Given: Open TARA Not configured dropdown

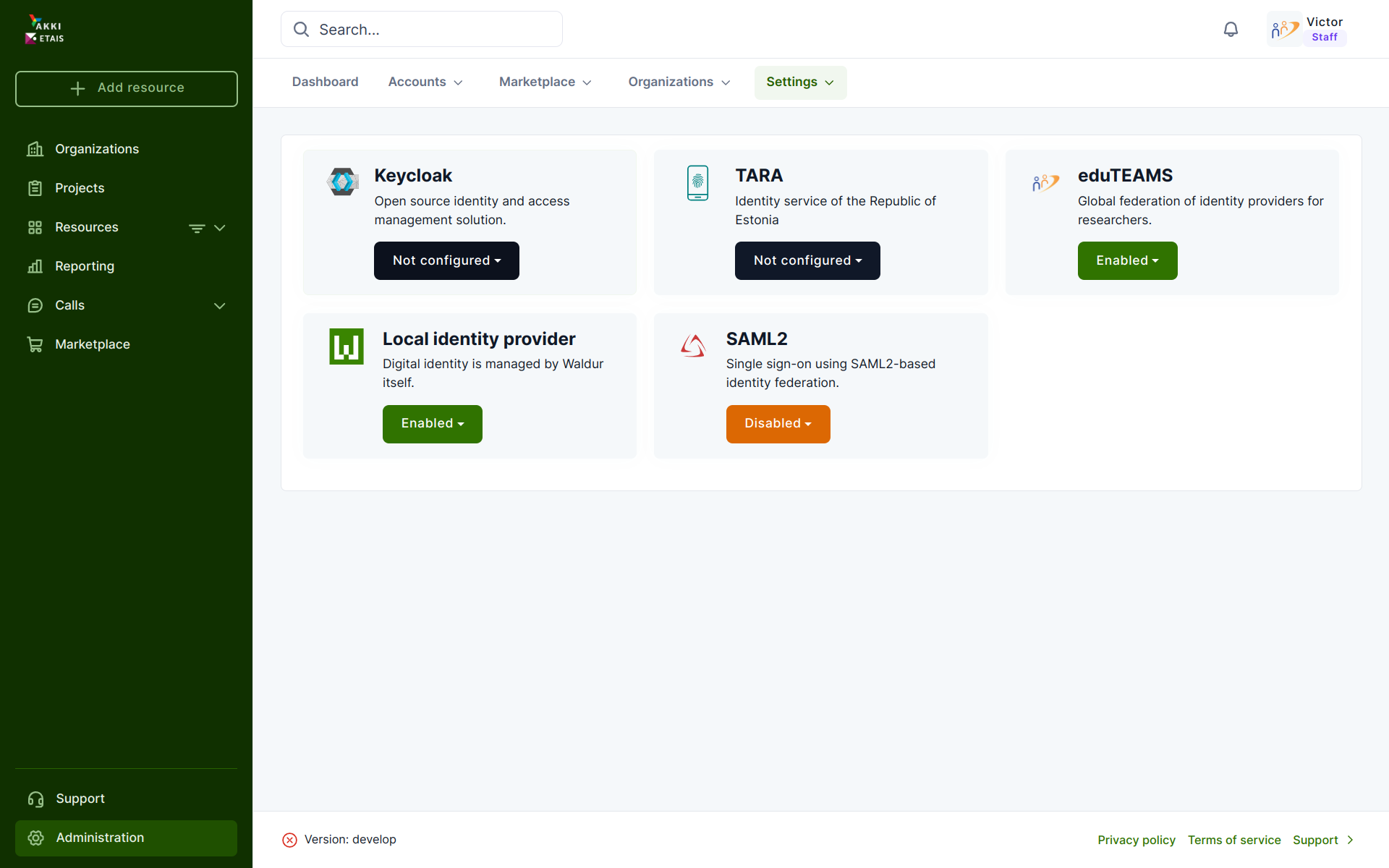Looking at the screenshot, I should [807, 260].
